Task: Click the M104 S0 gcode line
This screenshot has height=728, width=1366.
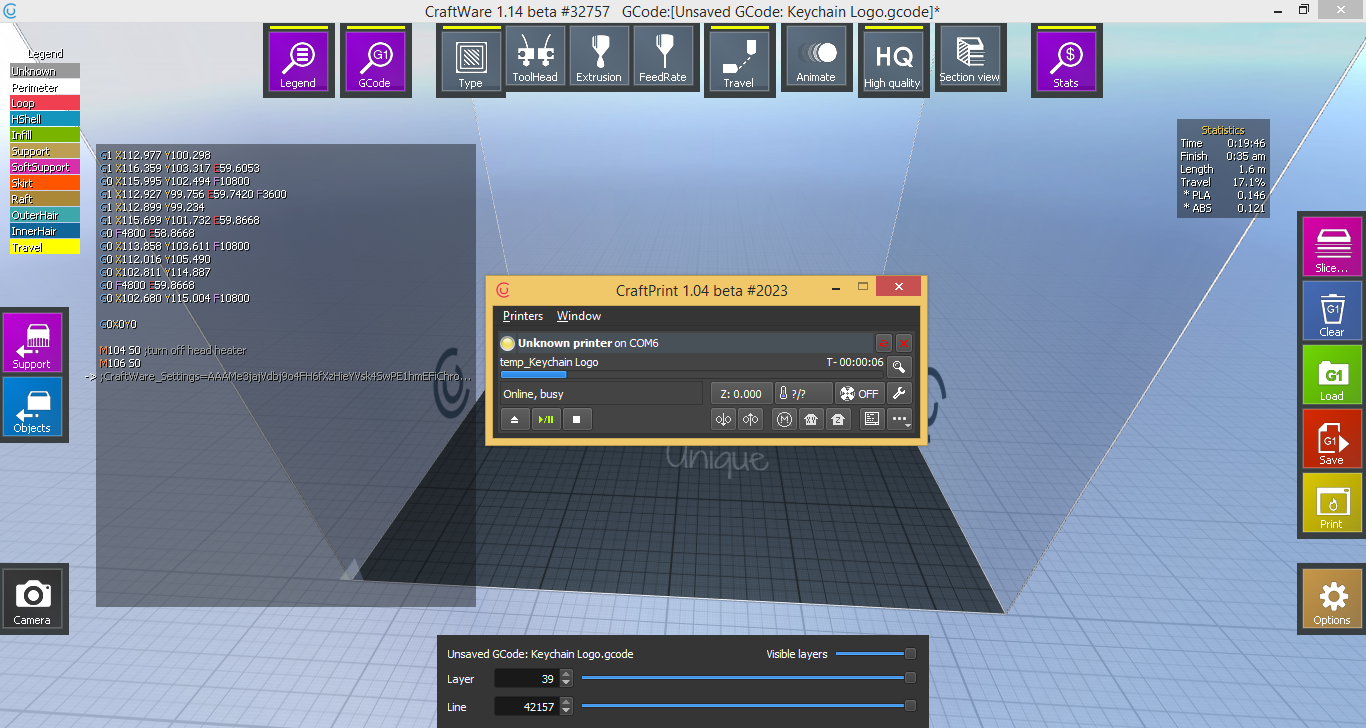Action: 173,351
